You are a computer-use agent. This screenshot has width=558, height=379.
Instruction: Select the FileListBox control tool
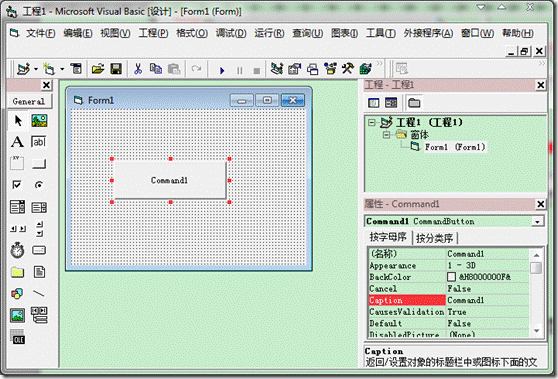coord(39,272)
